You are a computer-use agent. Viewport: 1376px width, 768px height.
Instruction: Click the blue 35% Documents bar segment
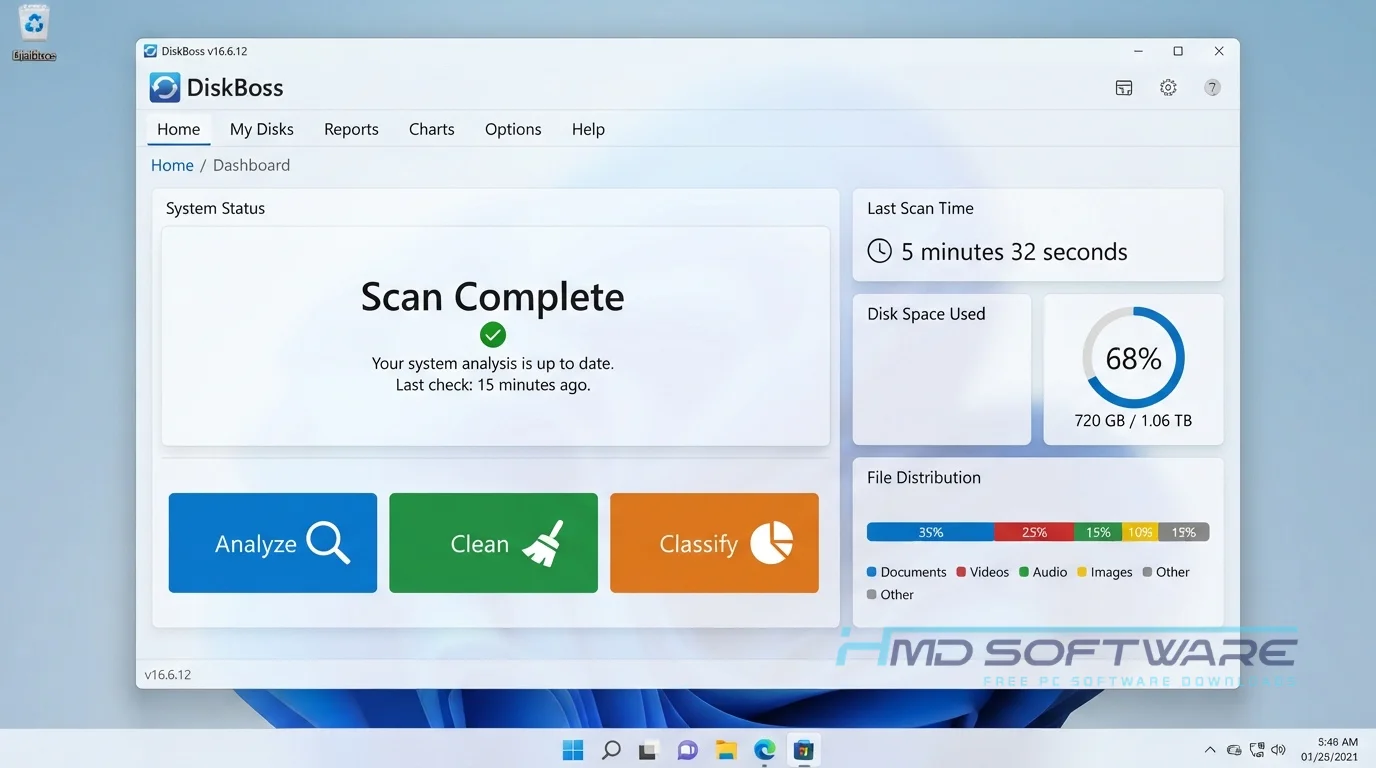930,532
